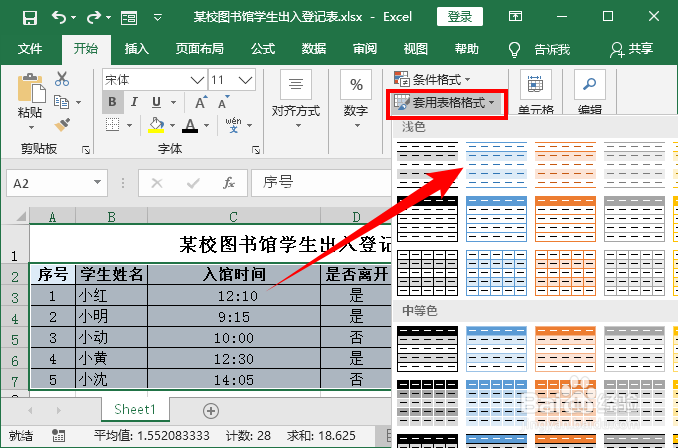Open the Redo history dropdown arrow
Viewport: 678px width, 448px height.
[x=108, y=18]
